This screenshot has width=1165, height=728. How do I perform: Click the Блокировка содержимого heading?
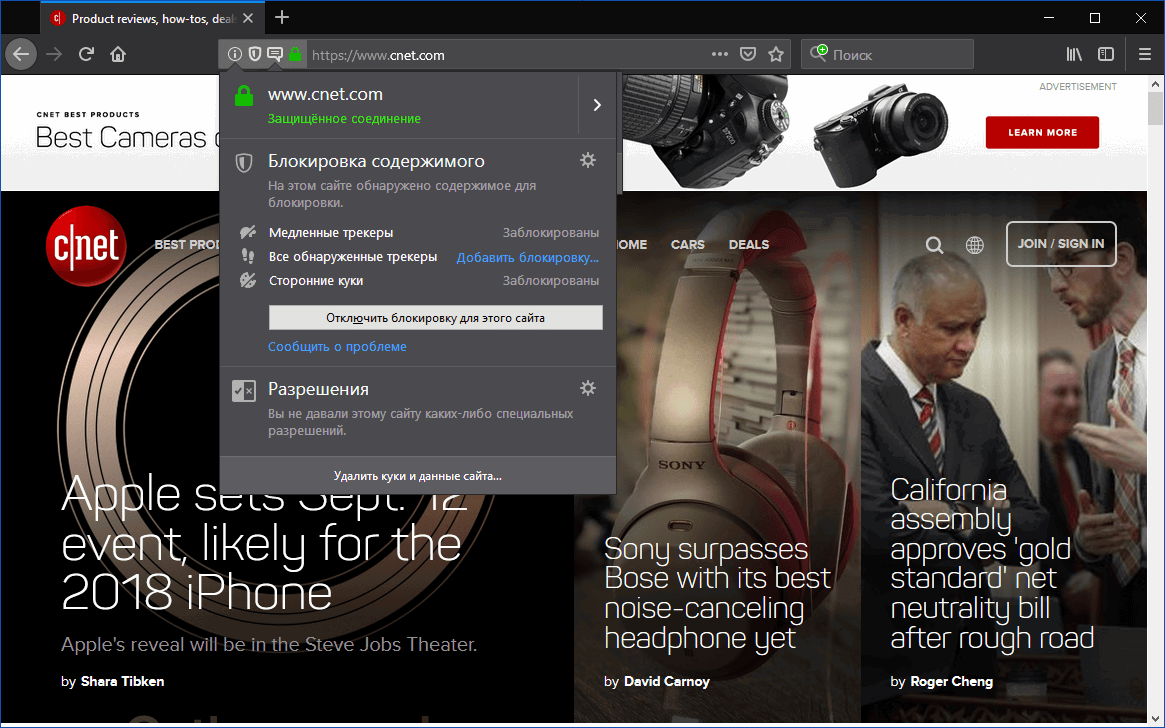point(376,161)
